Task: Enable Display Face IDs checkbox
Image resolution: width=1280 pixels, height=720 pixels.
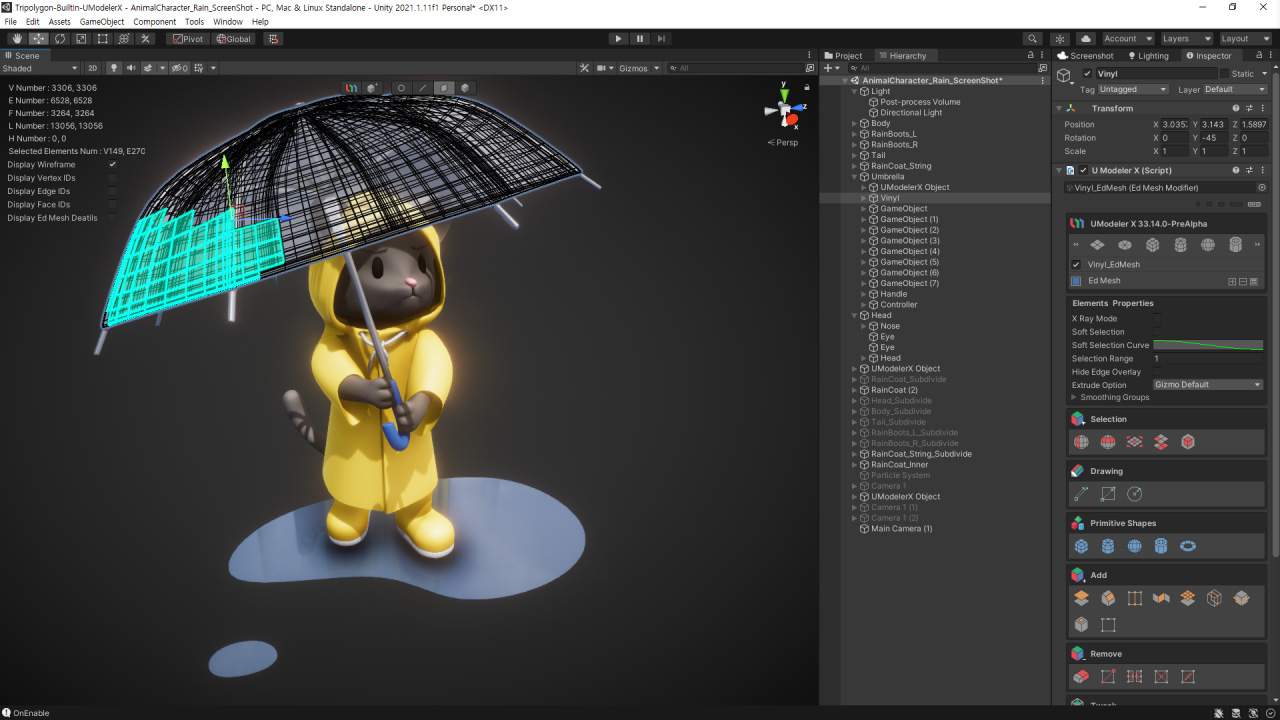Action: pos(112,204)
